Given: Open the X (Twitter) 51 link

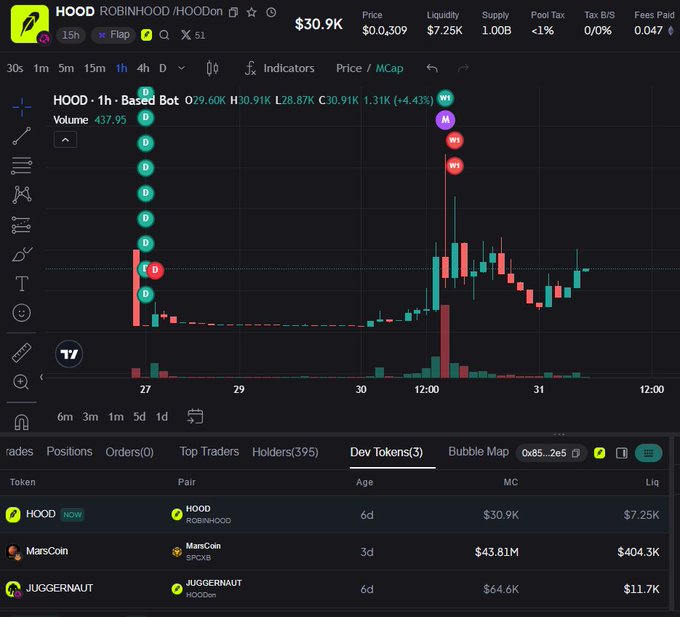Looking at the screenshot, I should pos(193,35).
